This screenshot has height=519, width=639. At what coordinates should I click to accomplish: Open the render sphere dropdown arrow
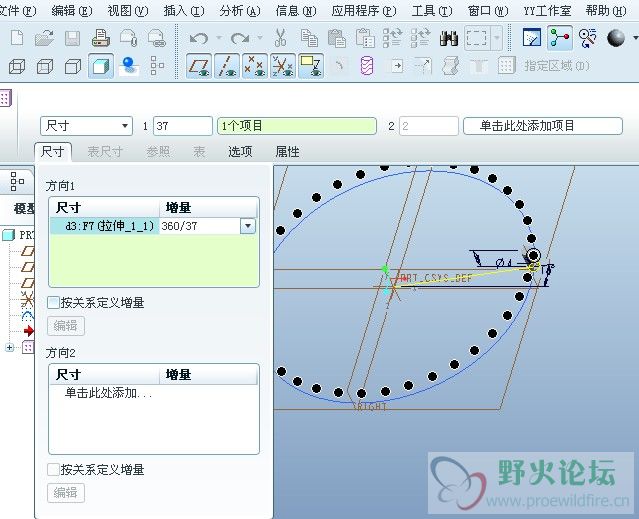(x=635, y=38)
